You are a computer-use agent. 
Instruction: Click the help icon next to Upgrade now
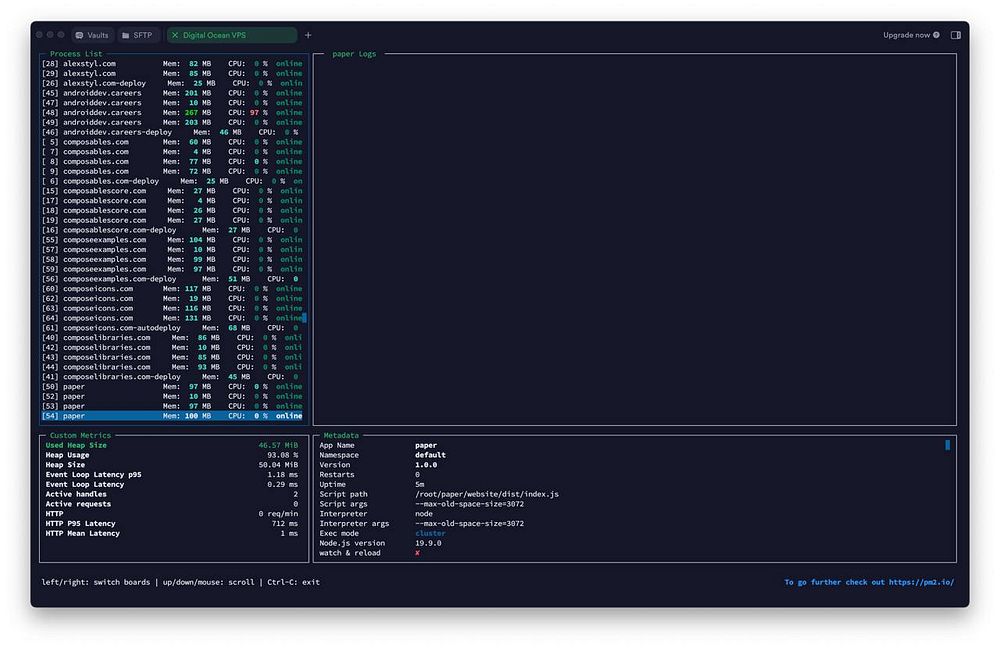[x=936, y=35]
